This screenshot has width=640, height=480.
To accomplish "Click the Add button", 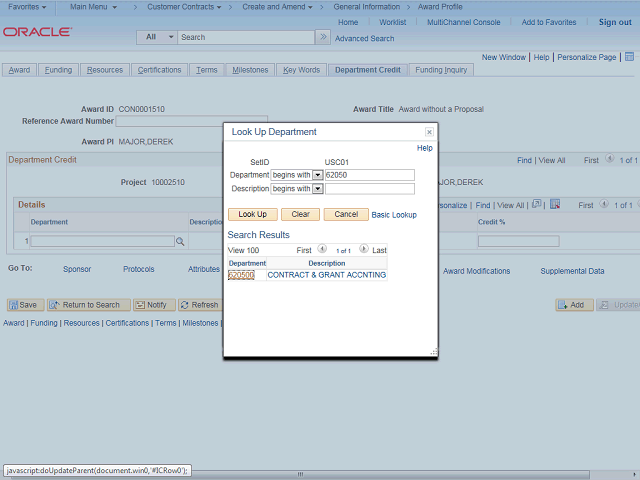I will click(574, 305).
